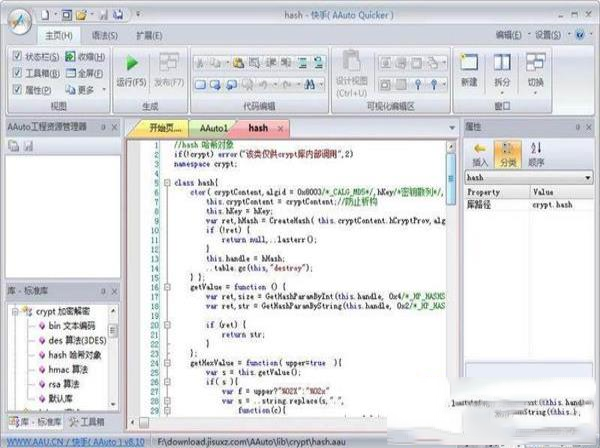Screen dimensions: 600x448
Task: Open the hash dropdown in properties panel
Action: pyautogui.click(x=588, y=176)
